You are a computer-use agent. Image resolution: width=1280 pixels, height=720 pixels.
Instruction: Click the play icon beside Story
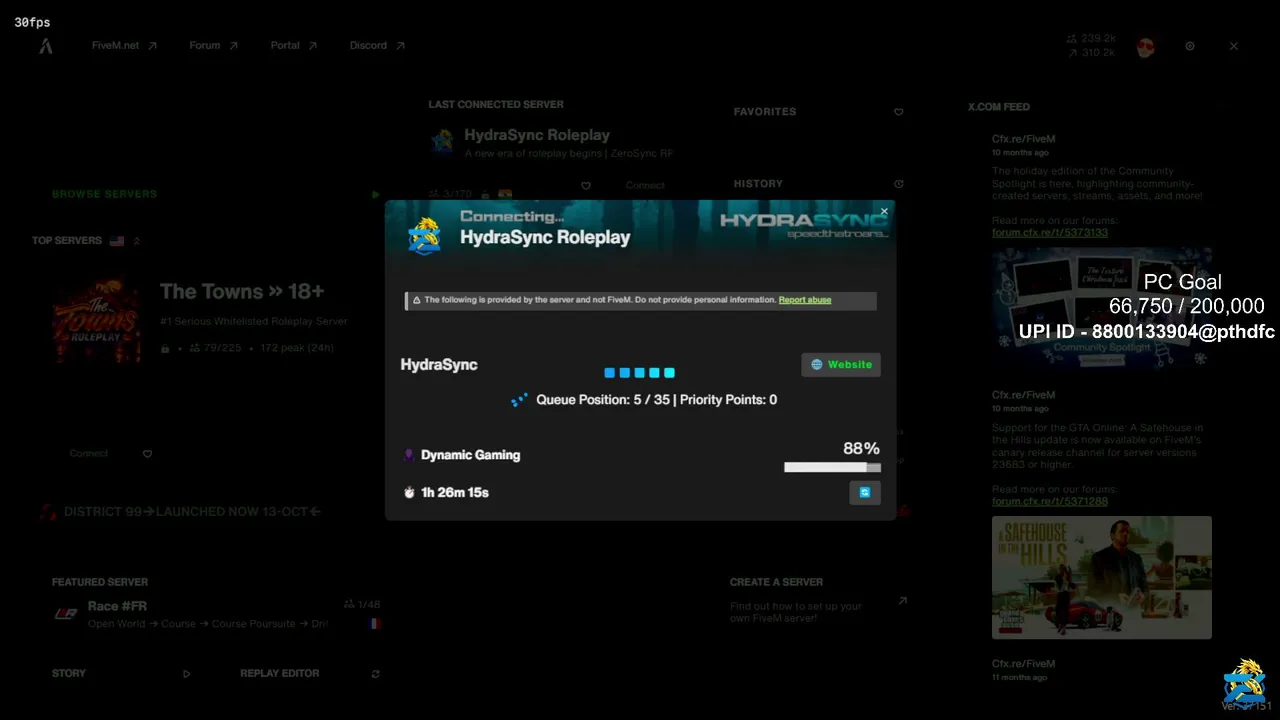click(x=187, y=674)
